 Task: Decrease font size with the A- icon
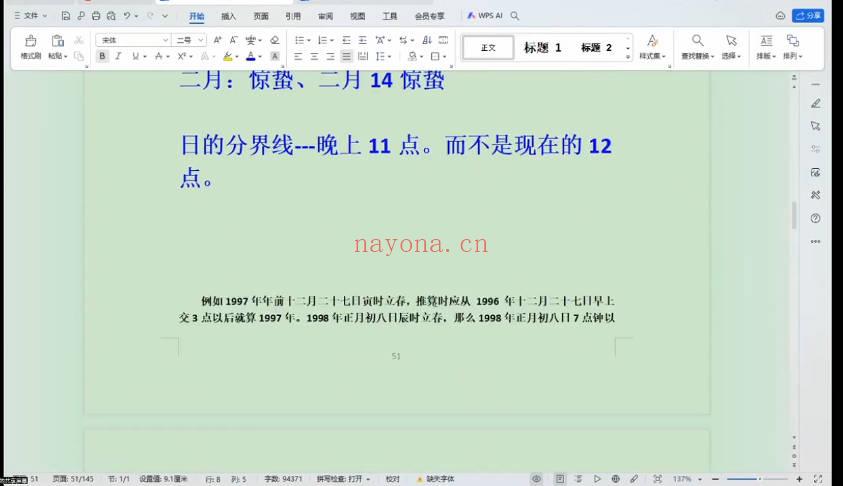pyautogui.click(x=233, y=40)
